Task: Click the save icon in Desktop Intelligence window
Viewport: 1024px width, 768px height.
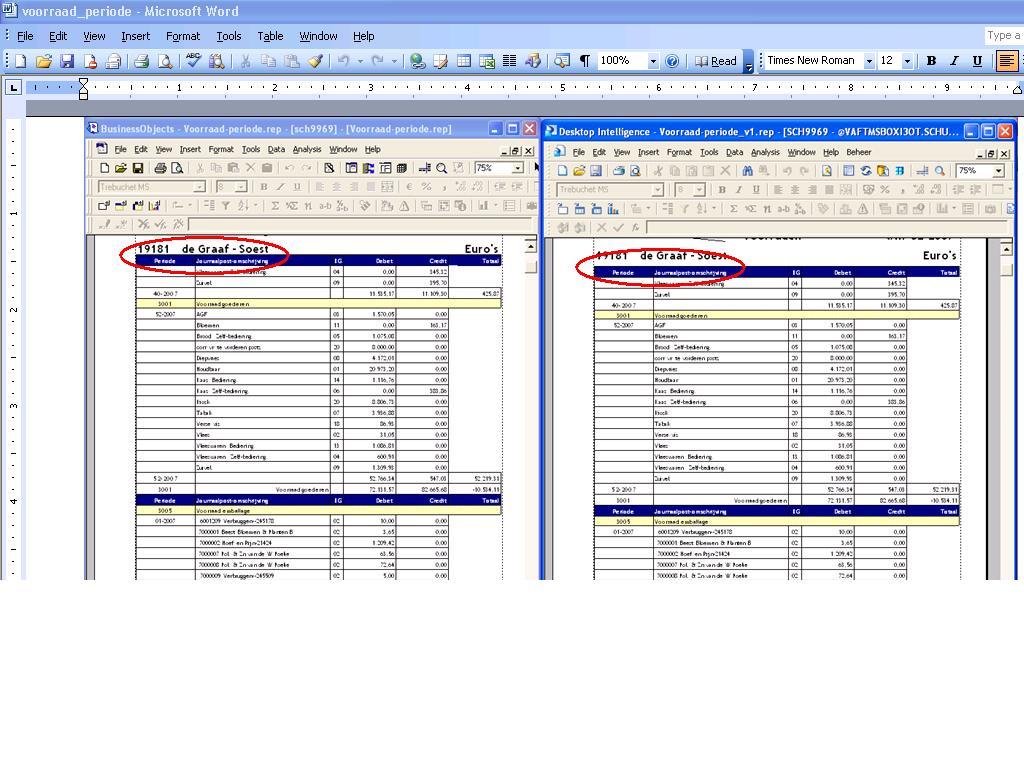Action: click(596, 170)
